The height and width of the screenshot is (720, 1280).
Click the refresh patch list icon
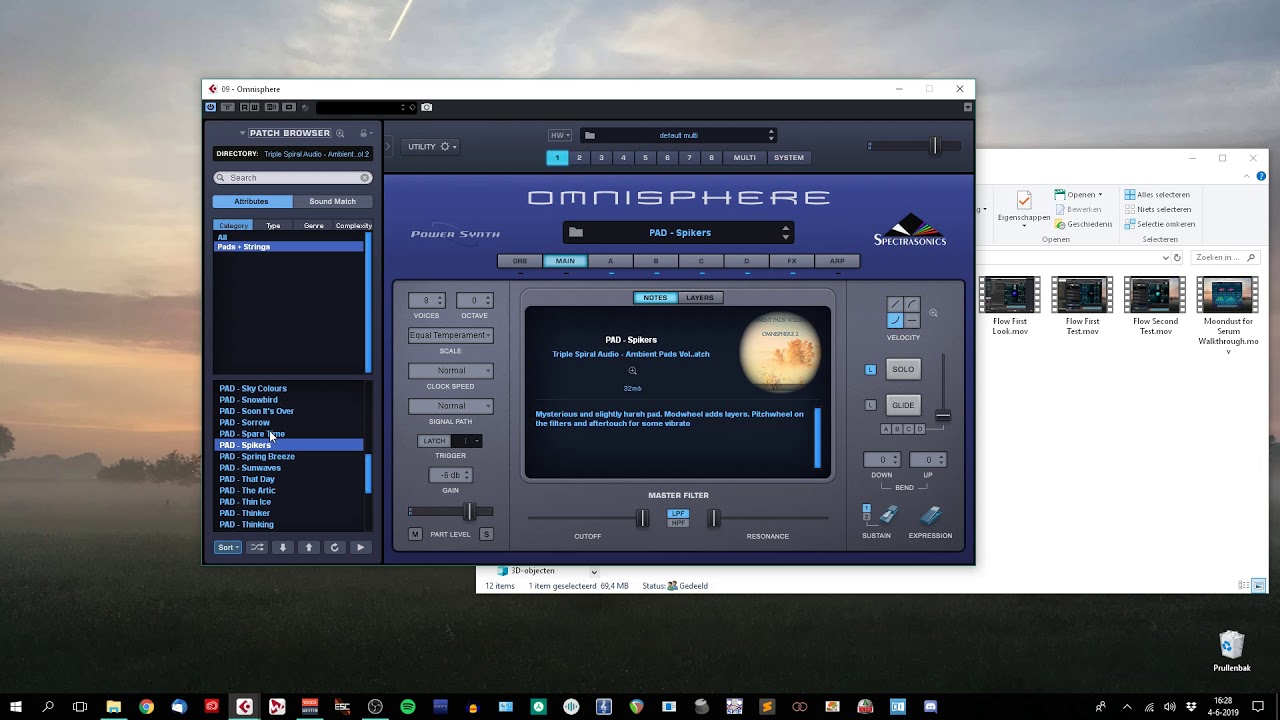(335, 547)
